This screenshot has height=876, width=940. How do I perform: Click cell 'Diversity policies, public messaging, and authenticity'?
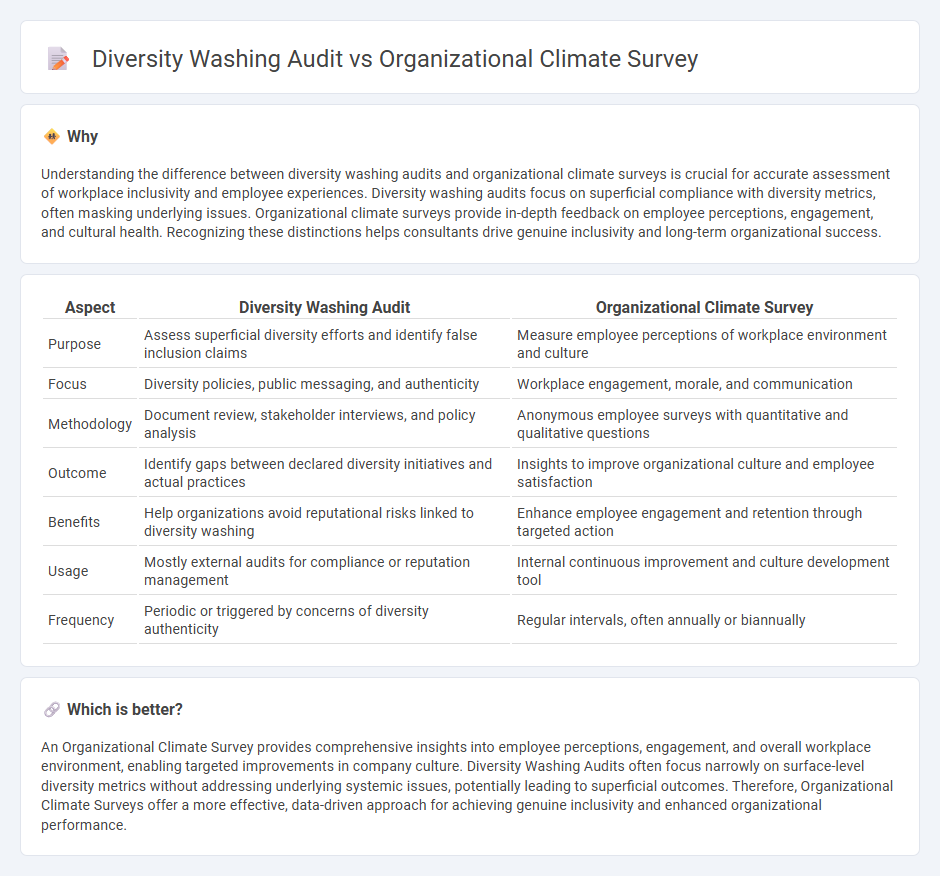pos(324,384)
